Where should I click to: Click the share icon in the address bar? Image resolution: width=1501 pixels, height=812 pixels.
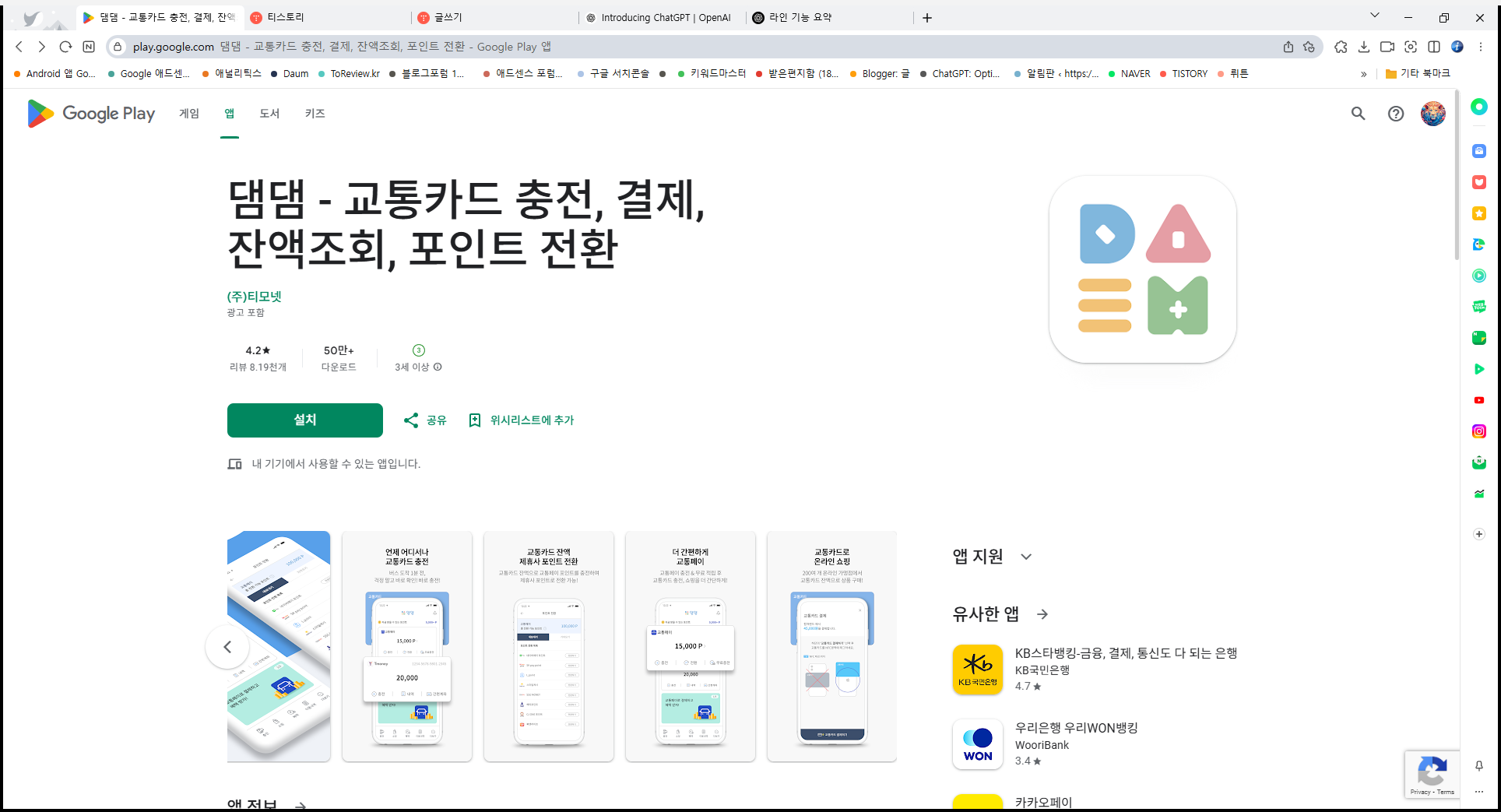coord(1288,47)
